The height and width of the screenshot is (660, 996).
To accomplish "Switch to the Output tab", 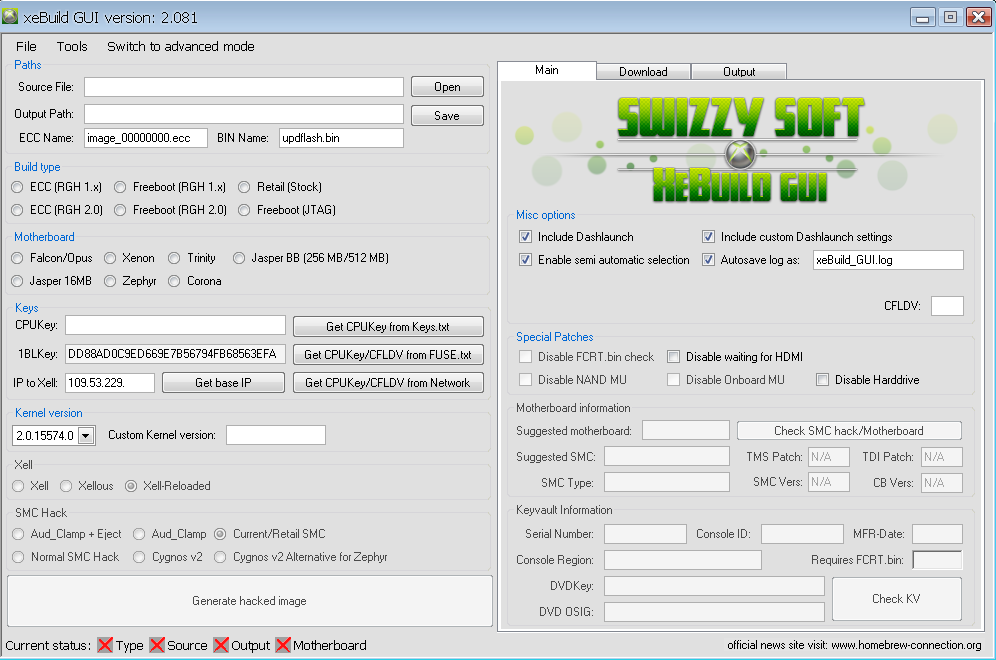I will (739, 71).
